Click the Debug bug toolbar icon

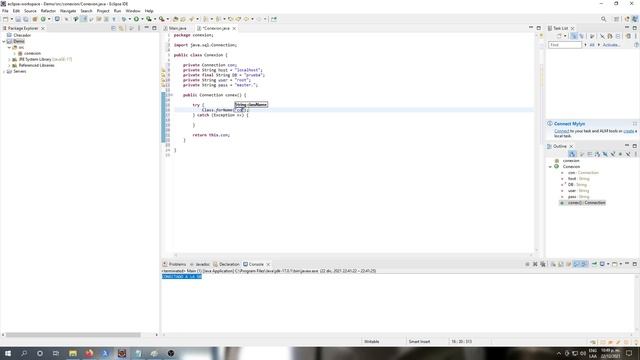pos(124,19)
